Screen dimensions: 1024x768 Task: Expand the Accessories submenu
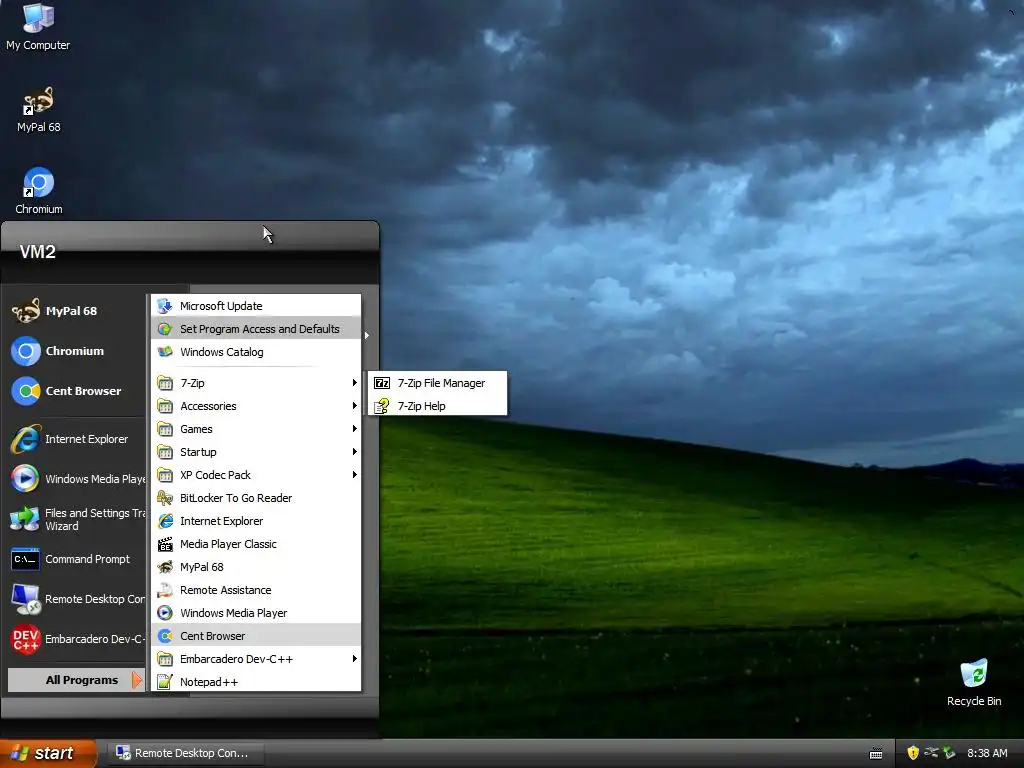(256, 406)
